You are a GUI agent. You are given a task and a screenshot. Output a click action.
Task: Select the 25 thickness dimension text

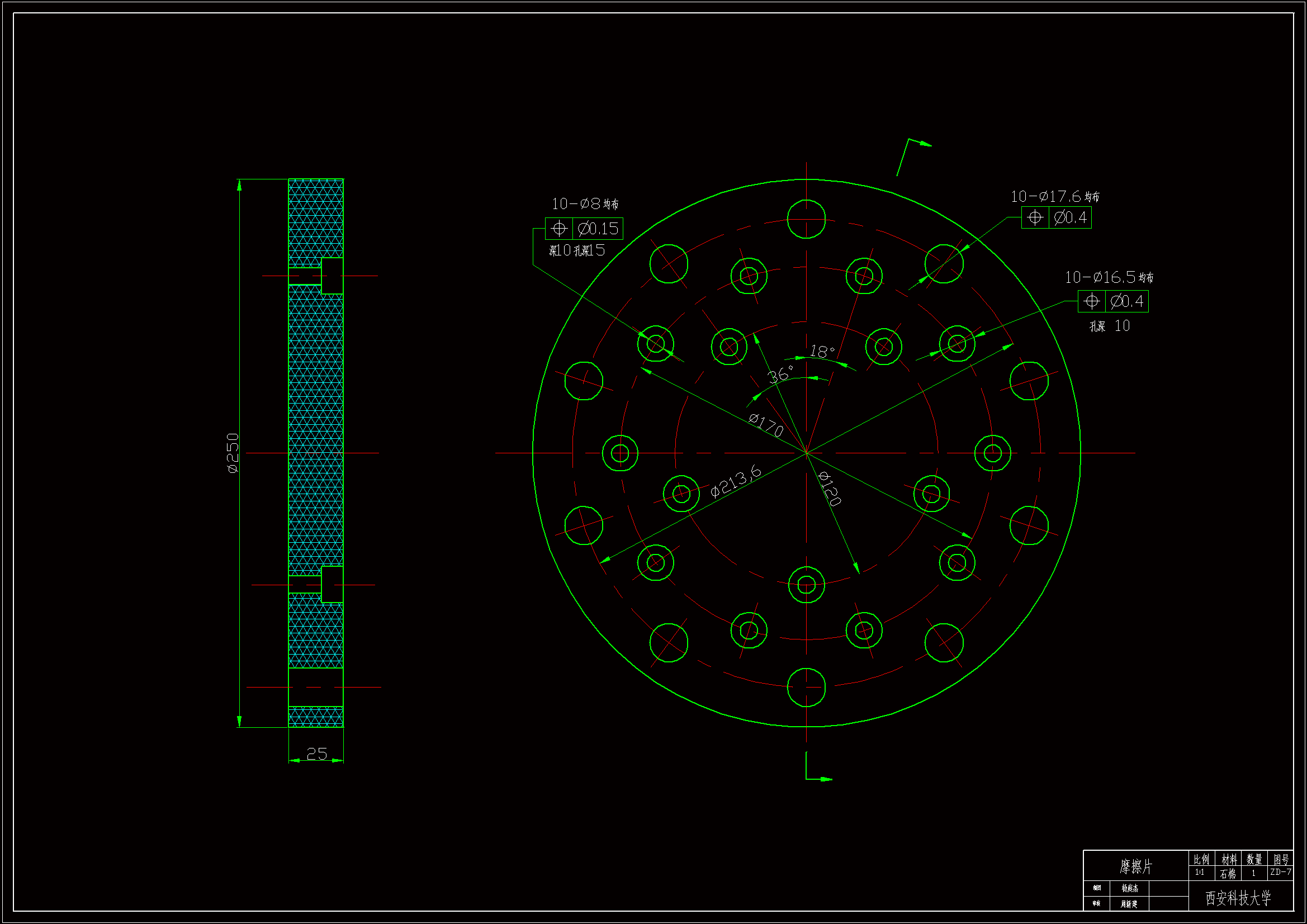tap(316, 754)
